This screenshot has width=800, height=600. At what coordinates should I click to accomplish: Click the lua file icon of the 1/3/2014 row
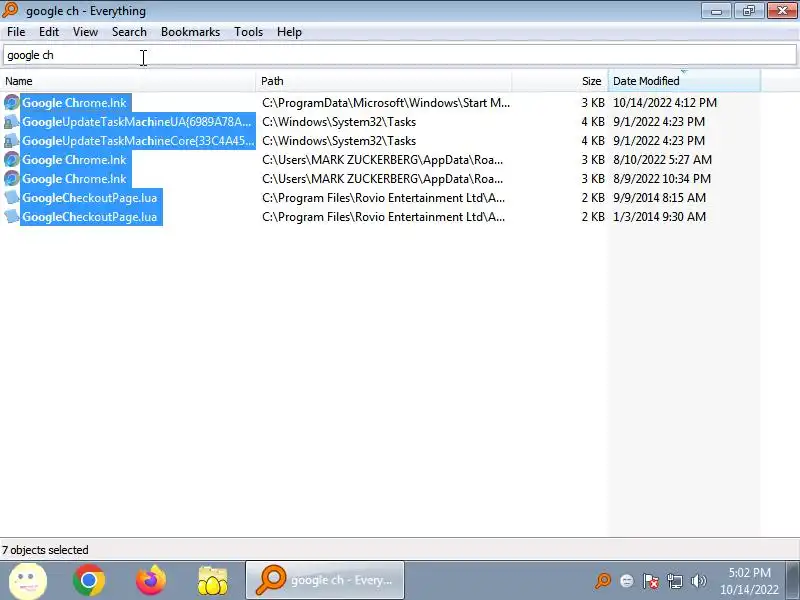point(11,217)
